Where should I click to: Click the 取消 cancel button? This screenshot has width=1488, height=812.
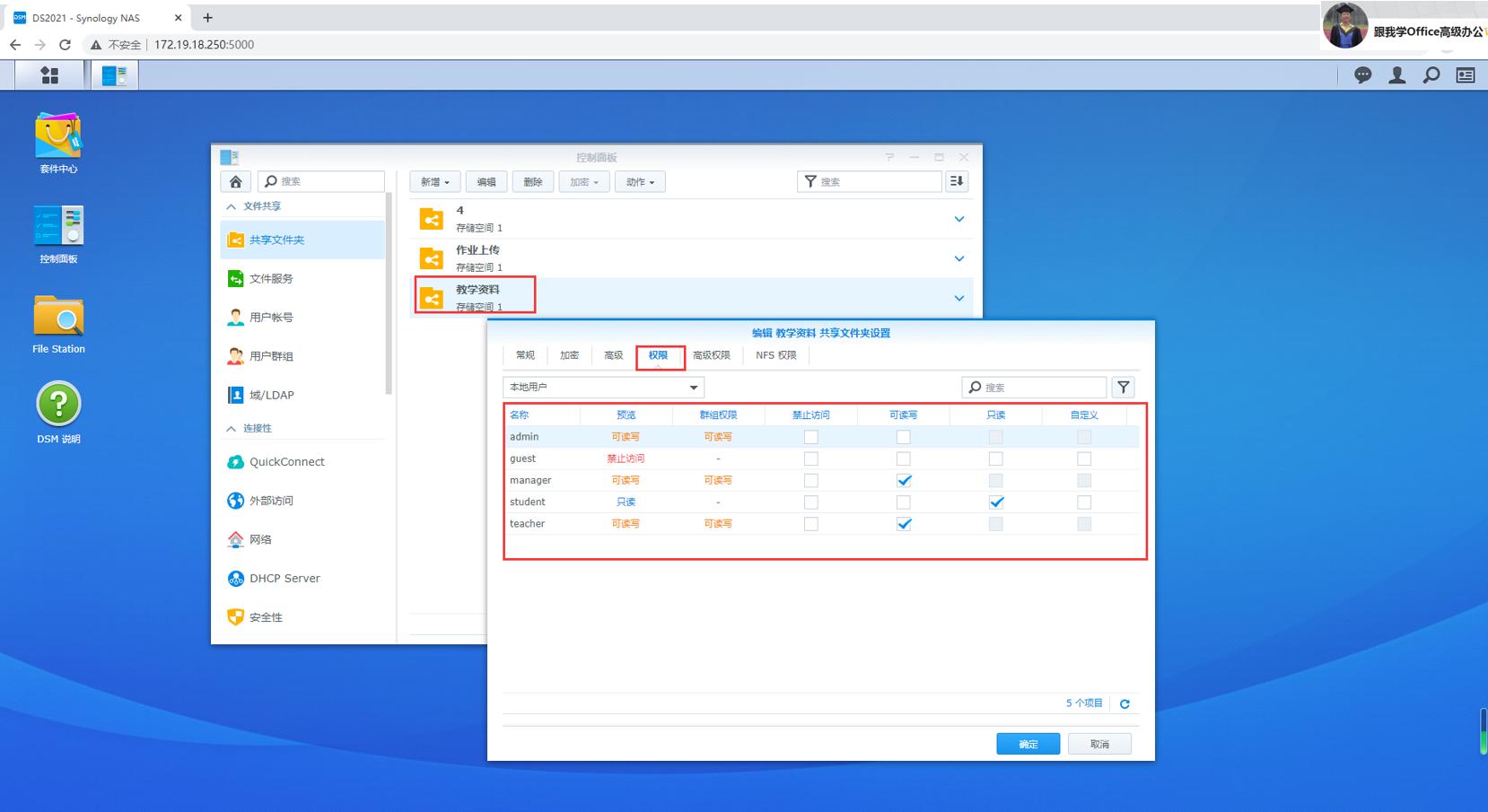(x=1099, y=744)
